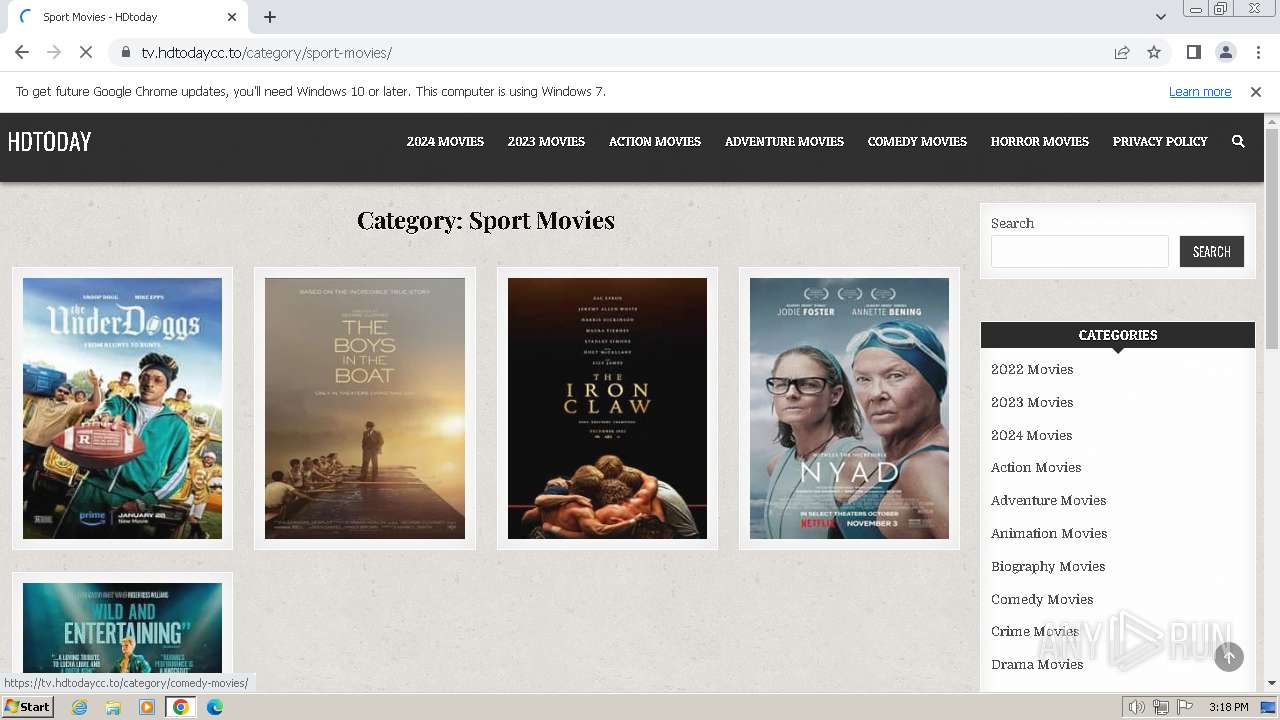Click the SEARCH button
Screen dimensions: 1280x720
(x=1212, y=251)
